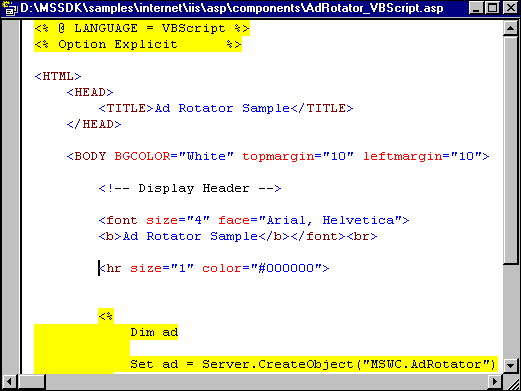Click the opening HTML tag text
This screenshot has height=391, width=521.
58,76
